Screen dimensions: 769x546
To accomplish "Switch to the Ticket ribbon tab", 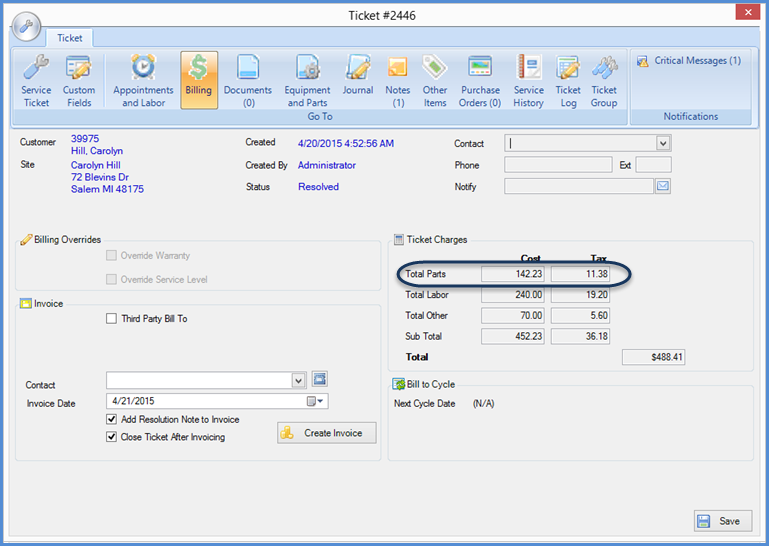I will tap(70, 38).
